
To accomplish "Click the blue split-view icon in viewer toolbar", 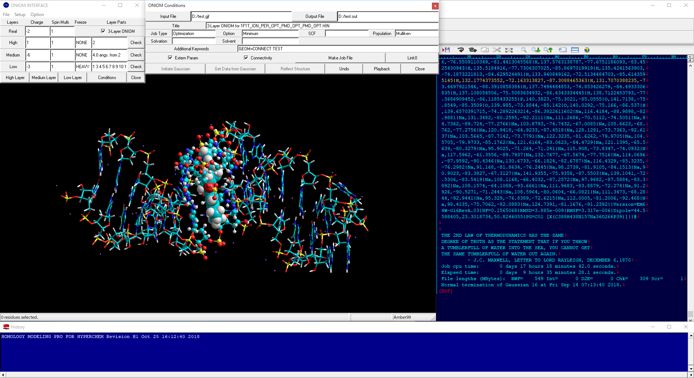I will (575, 50).
